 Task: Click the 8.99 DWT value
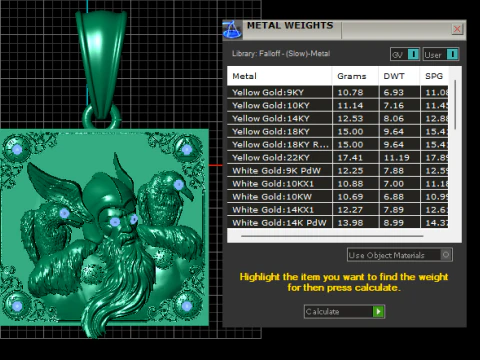pyautogui.click(x=394, y=222)
